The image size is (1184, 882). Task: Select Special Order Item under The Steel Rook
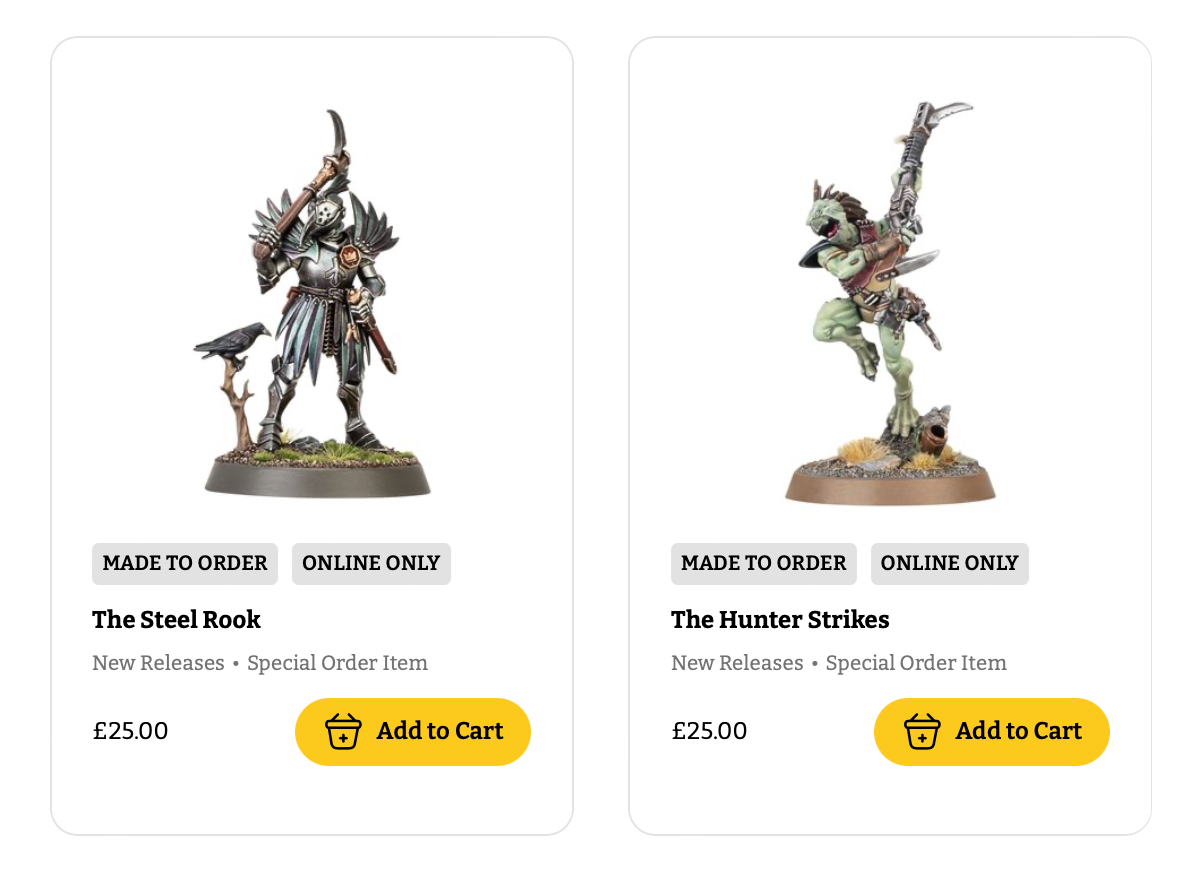click(x=338, y=663)
